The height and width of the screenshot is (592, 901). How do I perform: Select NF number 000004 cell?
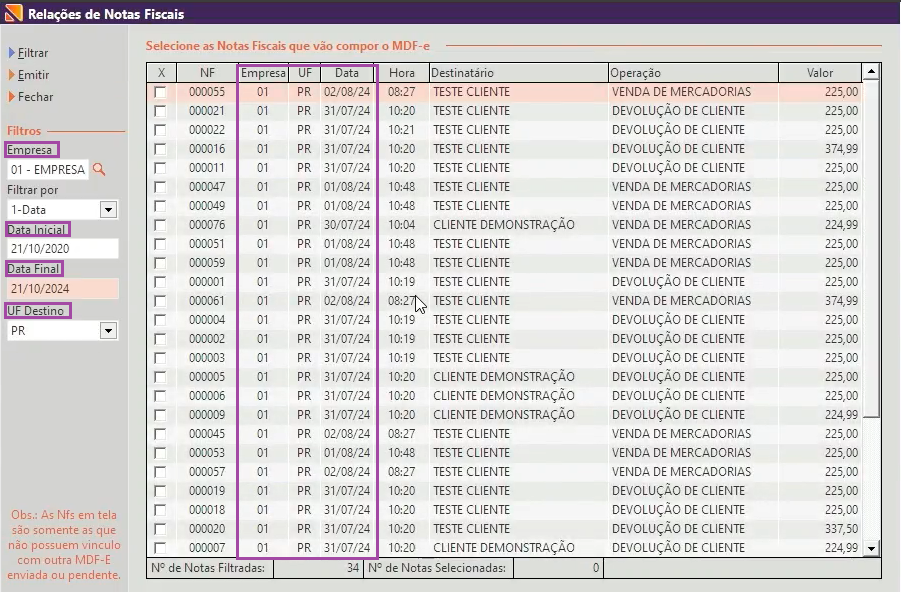pyautogui.click(x=207, y=320)
